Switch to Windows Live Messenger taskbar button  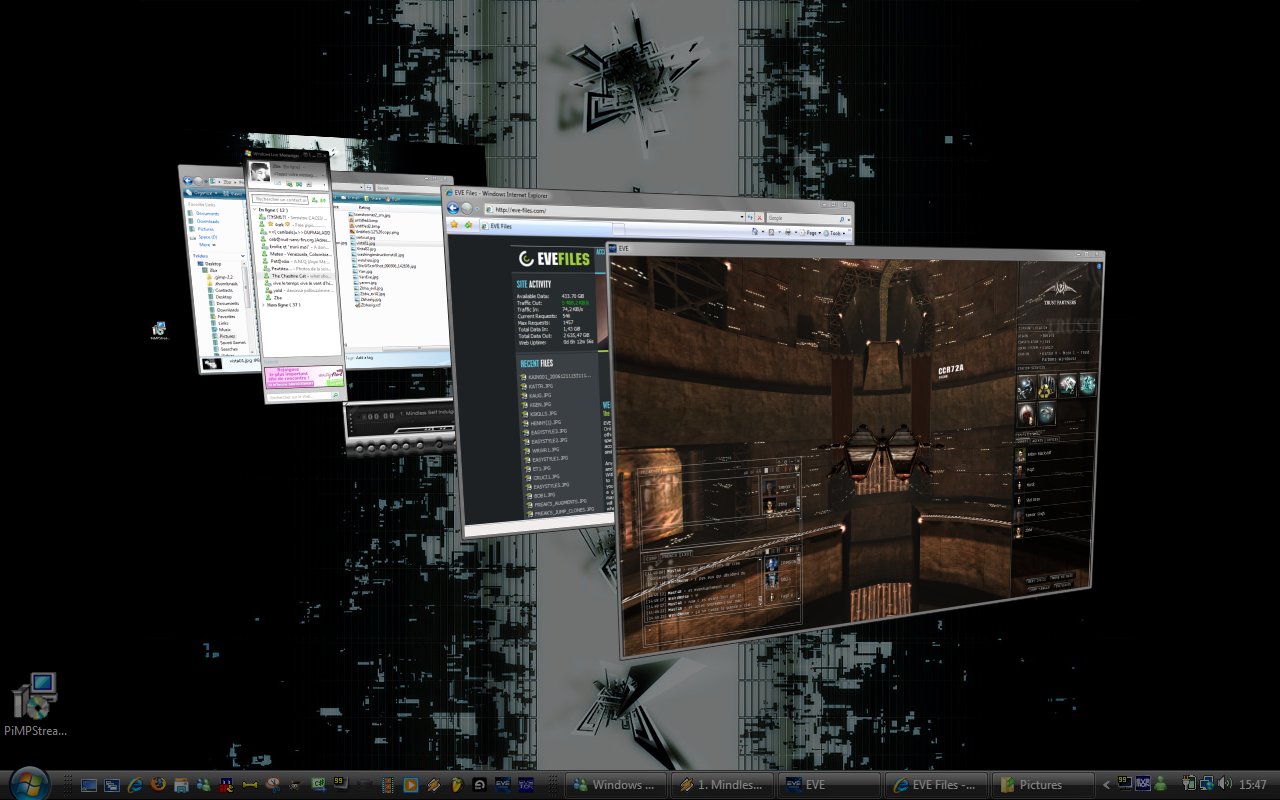click(615, 785)
